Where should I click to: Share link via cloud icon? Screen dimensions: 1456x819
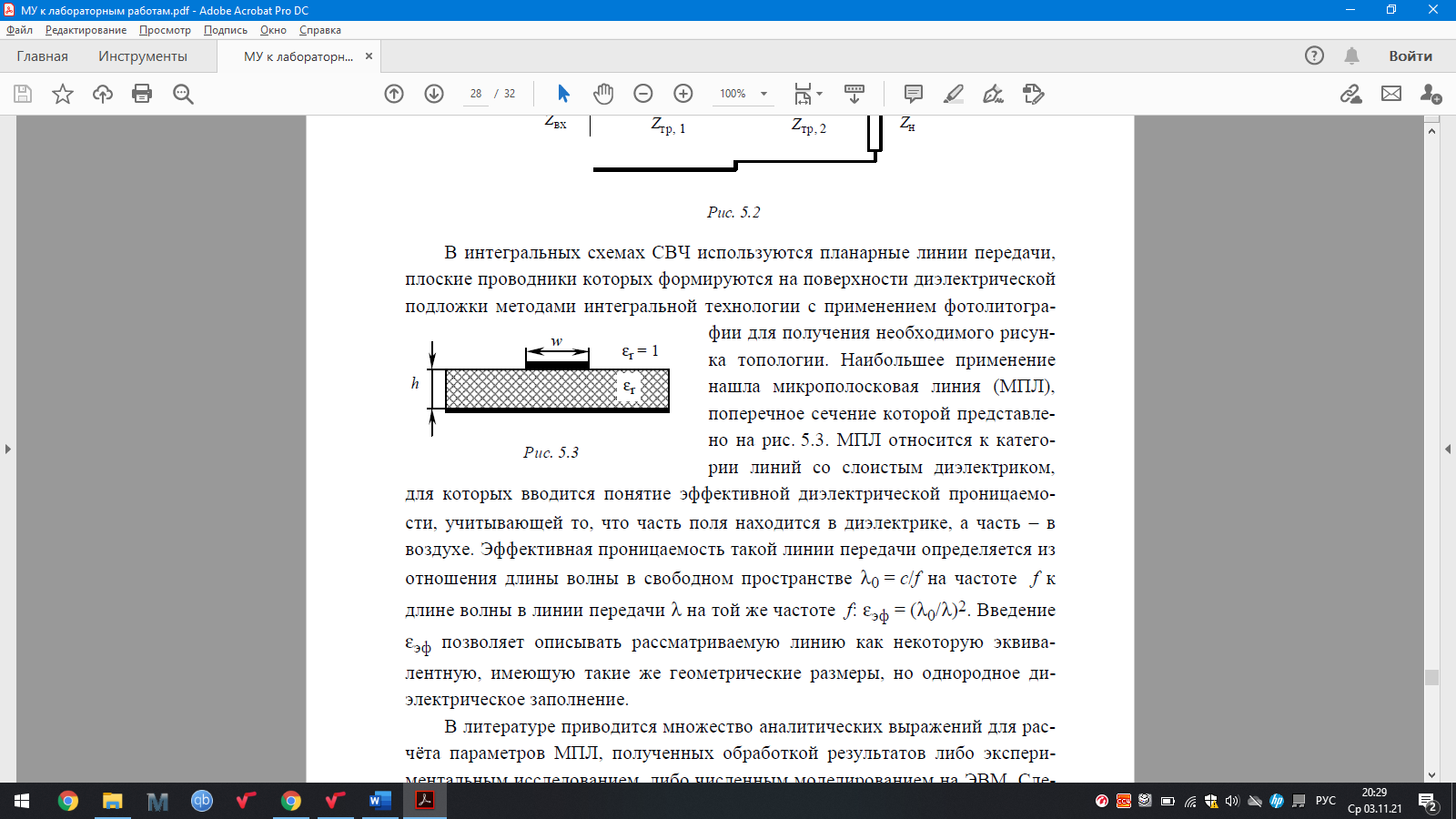pos(1351,94)
